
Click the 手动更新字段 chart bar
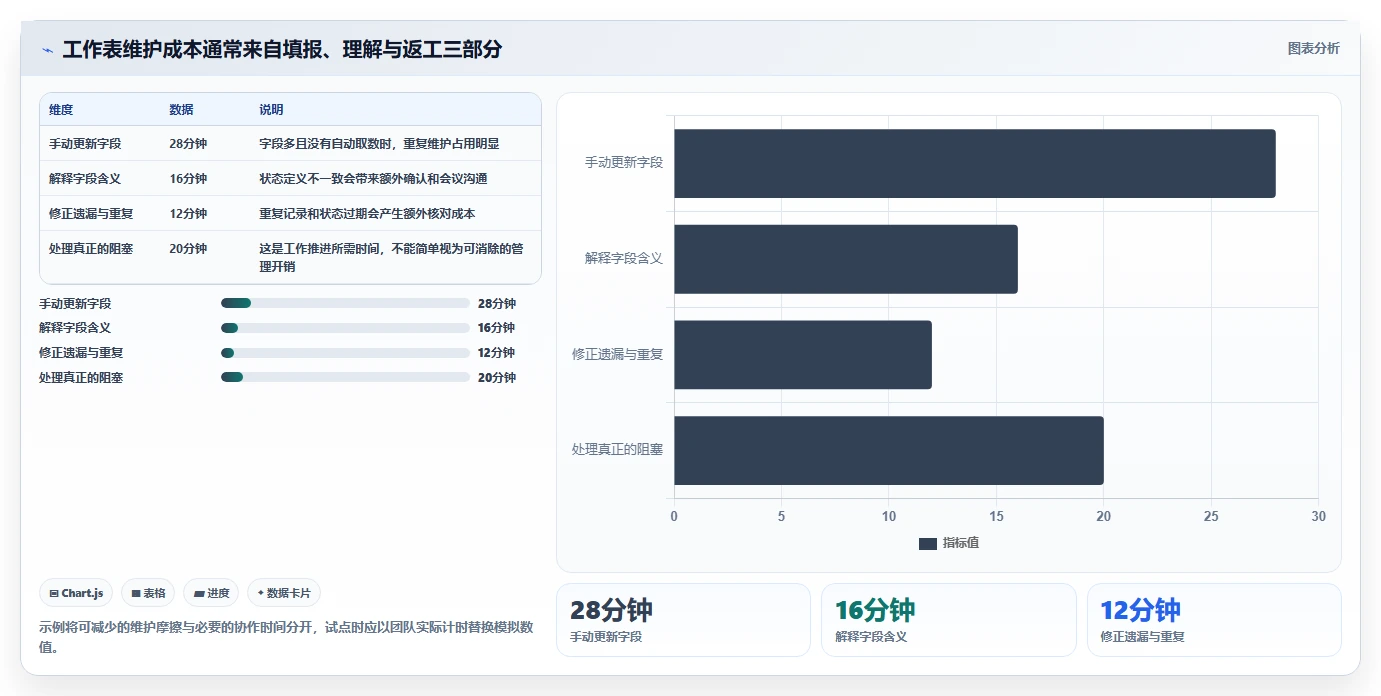click(975, 163)
